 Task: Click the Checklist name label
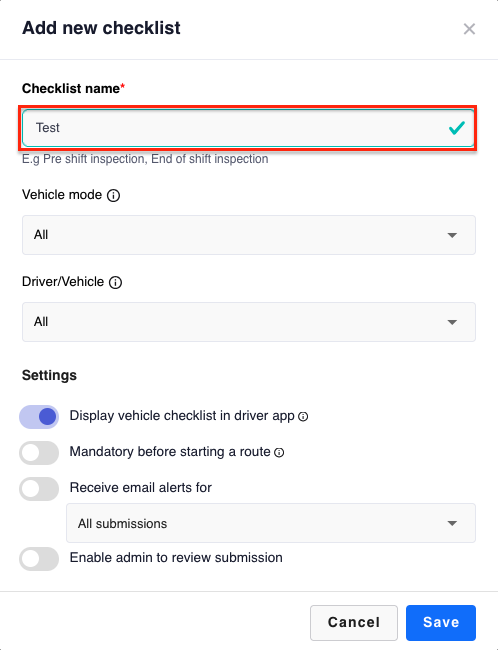pyautogui.click(x=73, y=88)
